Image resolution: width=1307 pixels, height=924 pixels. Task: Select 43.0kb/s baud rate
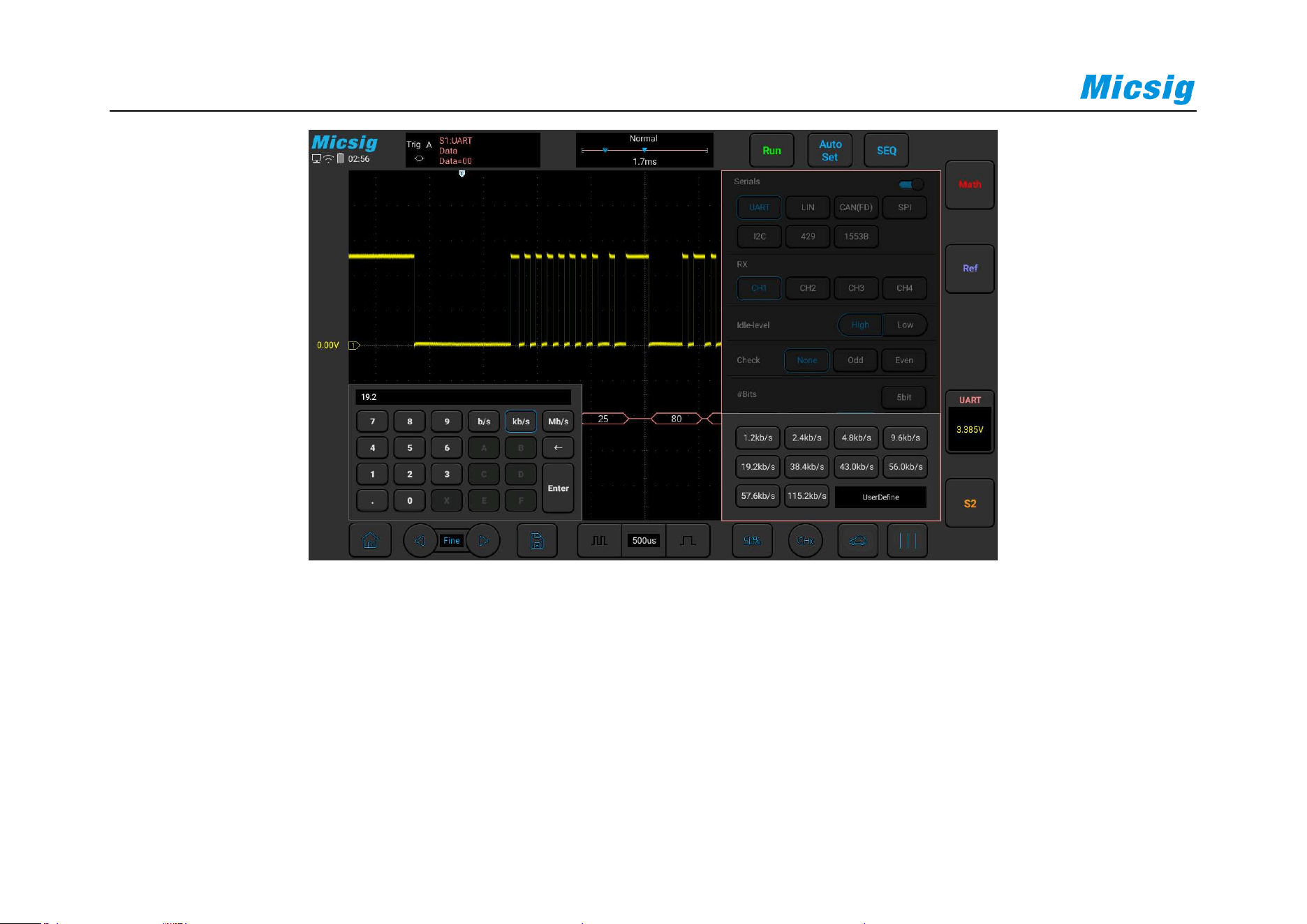pyautogui.click(x=856, y=467)
